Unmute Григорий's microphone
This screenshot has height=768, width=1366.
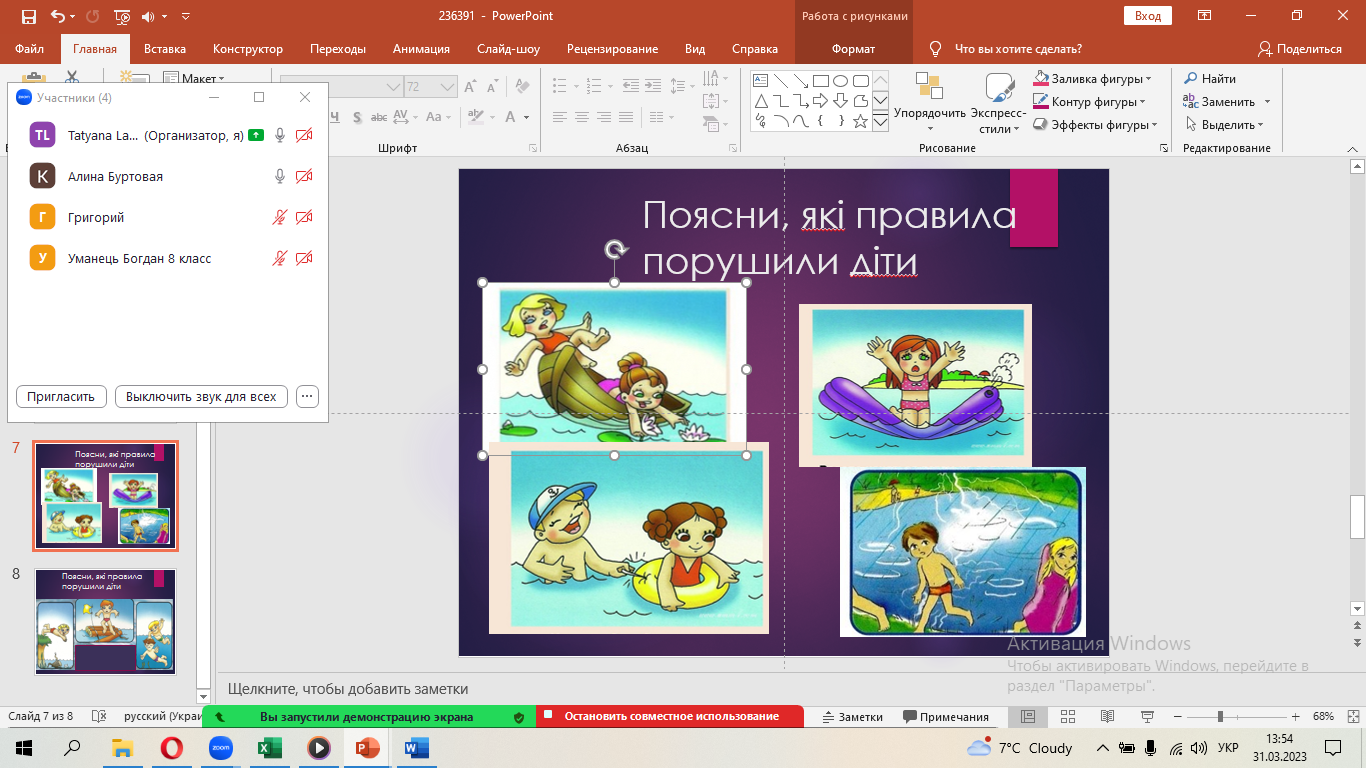[281, 217]
